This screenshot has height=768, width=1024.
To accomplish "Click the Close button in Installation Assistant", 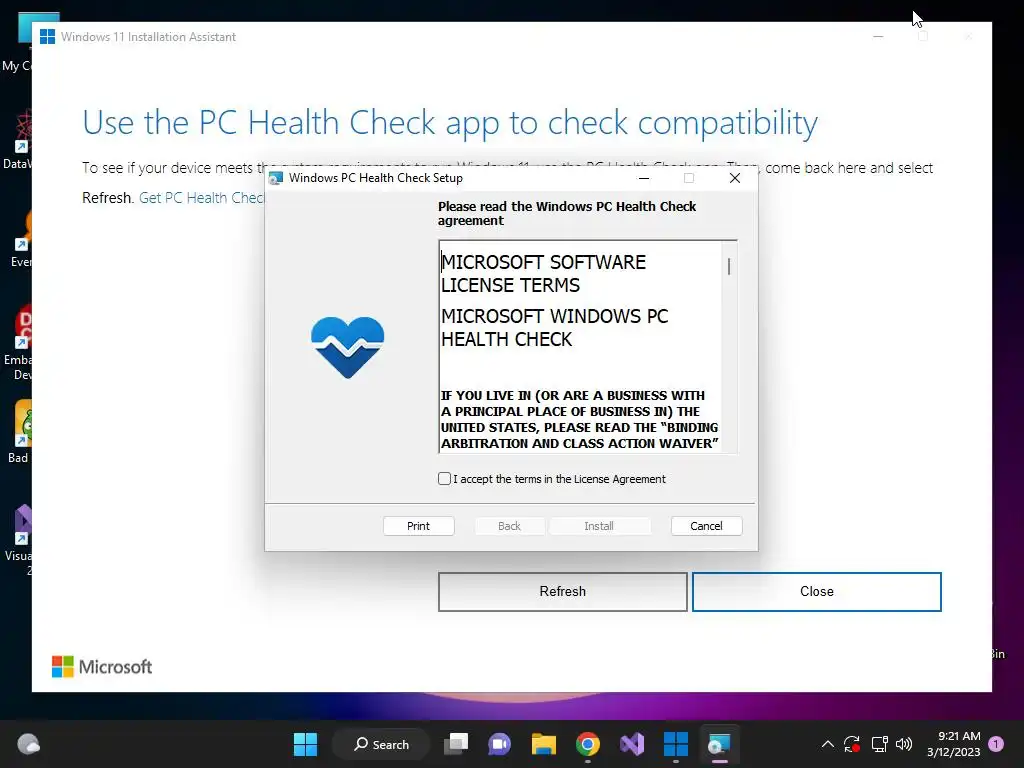I will click(x=817, y=592).
